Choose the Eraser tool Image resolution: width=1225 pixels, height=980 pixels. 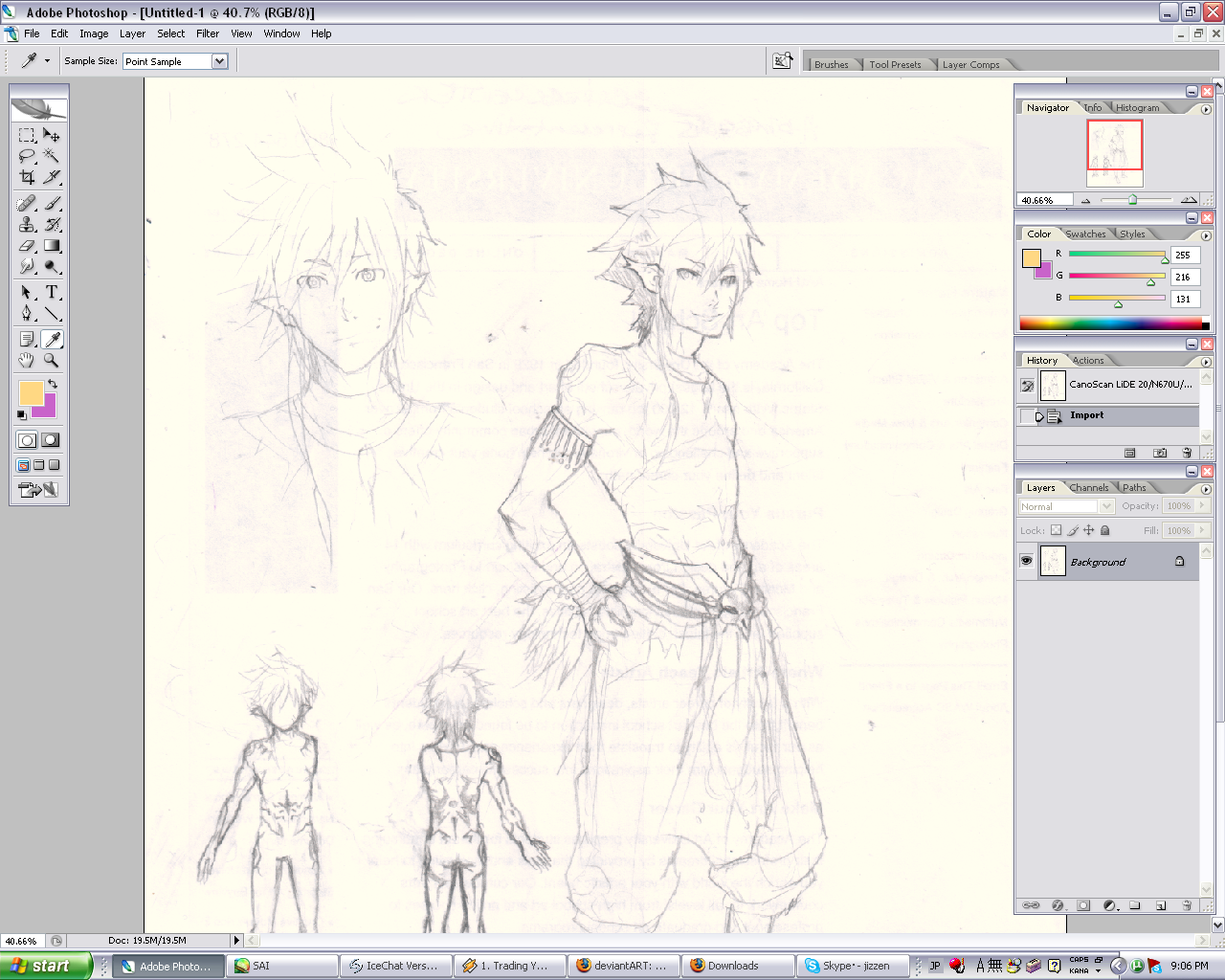pyautogui.click(x=27, y=246)
